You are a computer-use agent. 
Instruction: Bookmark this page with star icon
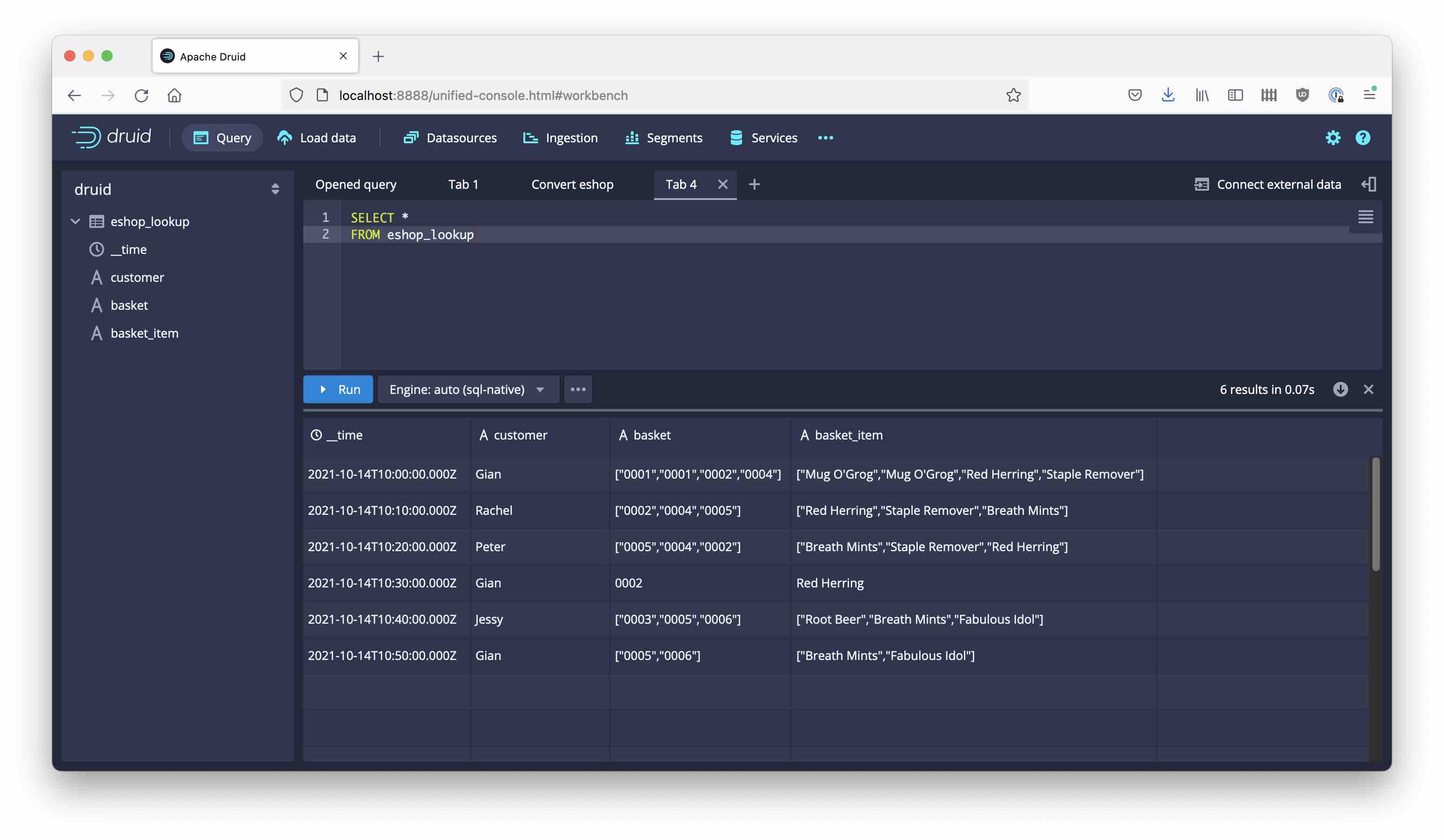tap(1013, 95)
